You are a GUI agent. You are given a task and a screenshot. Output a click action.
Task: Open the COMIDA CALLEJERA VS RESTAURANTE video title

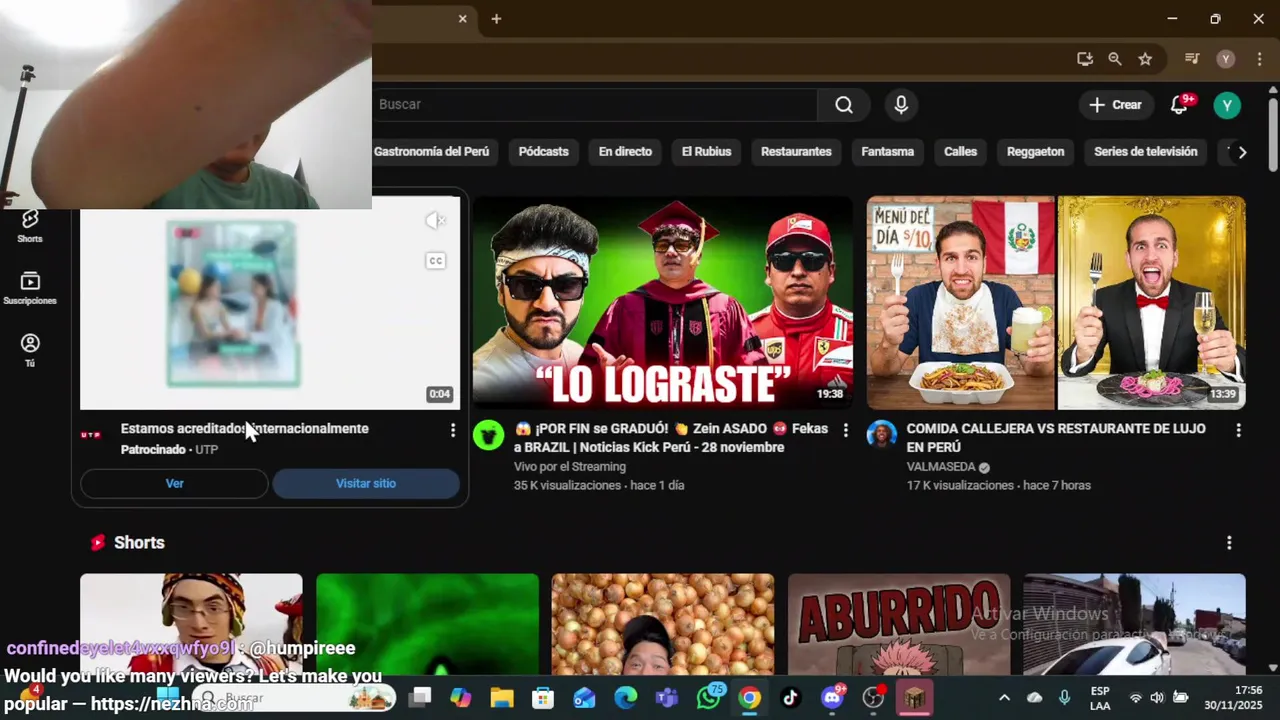click(x=1056, y=438)
